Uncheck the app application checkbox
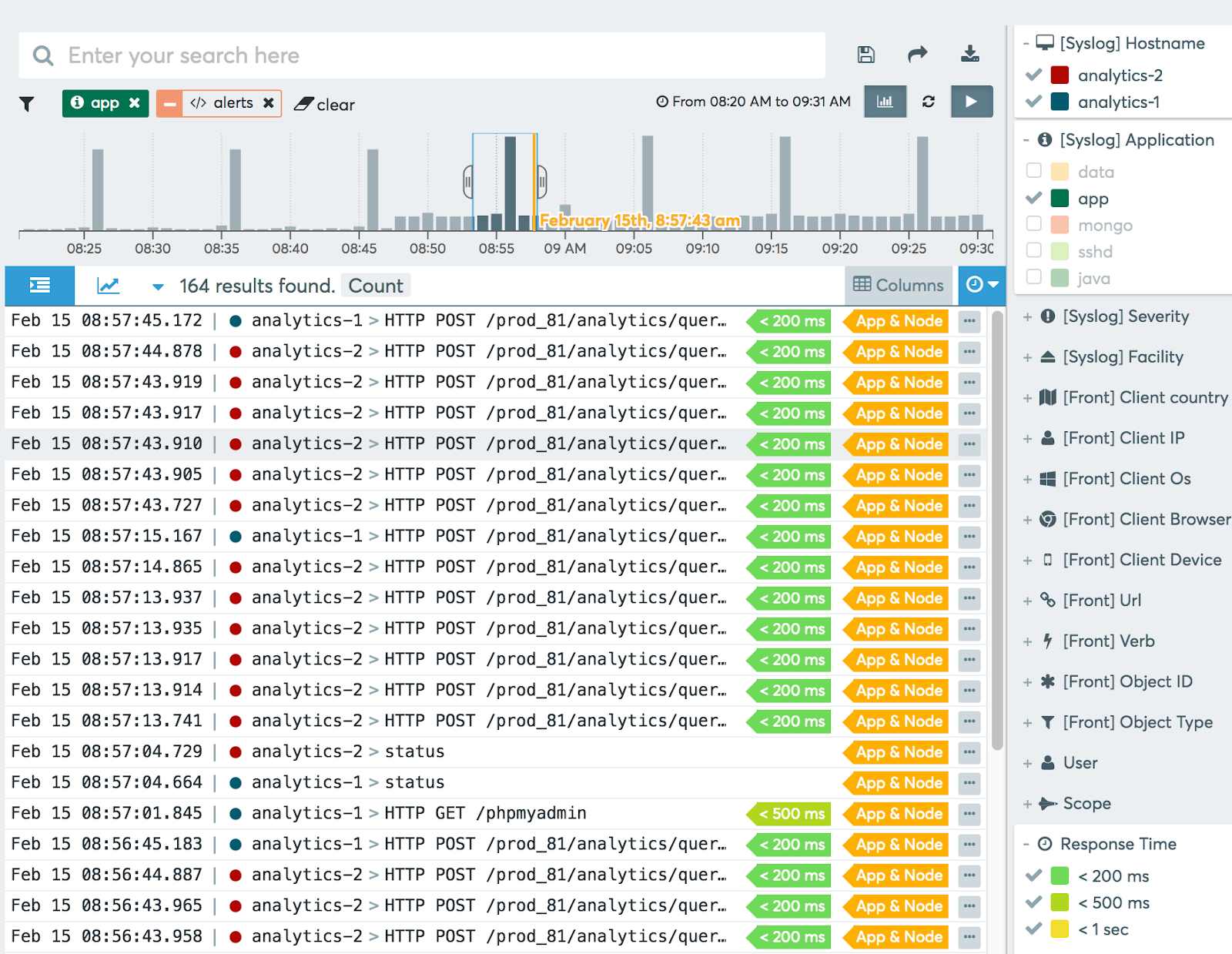Viewport: 1232px width, 954px height. tap(1034, 198)
